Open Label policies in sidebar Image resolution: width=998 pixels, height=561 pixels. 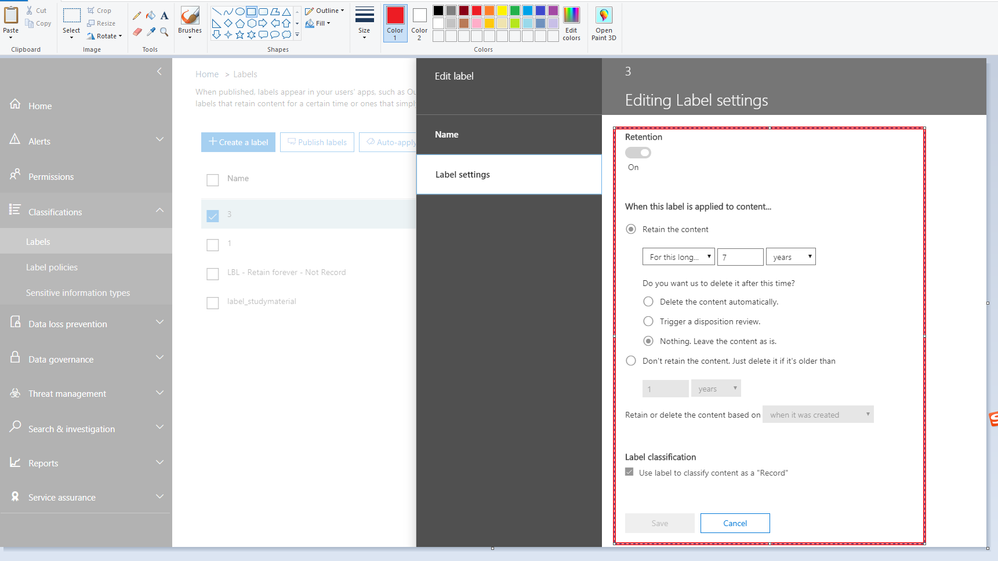(52, 267)
